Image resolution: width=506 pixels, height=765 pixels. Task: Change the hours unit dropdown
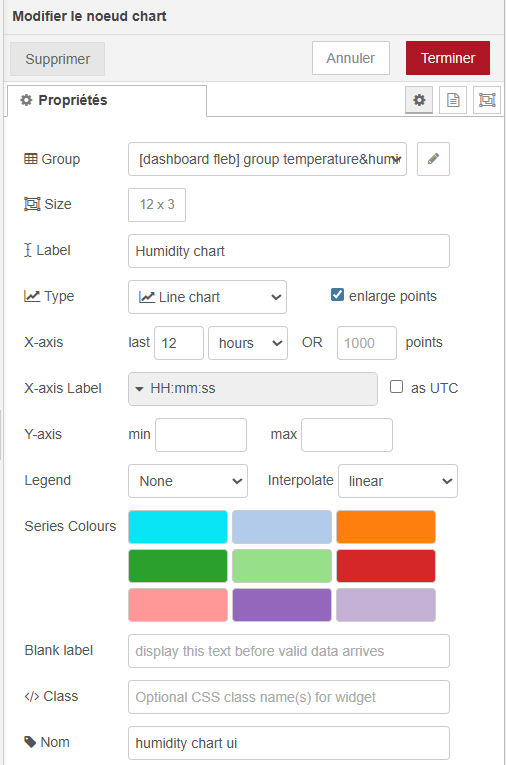pos(248,343)
